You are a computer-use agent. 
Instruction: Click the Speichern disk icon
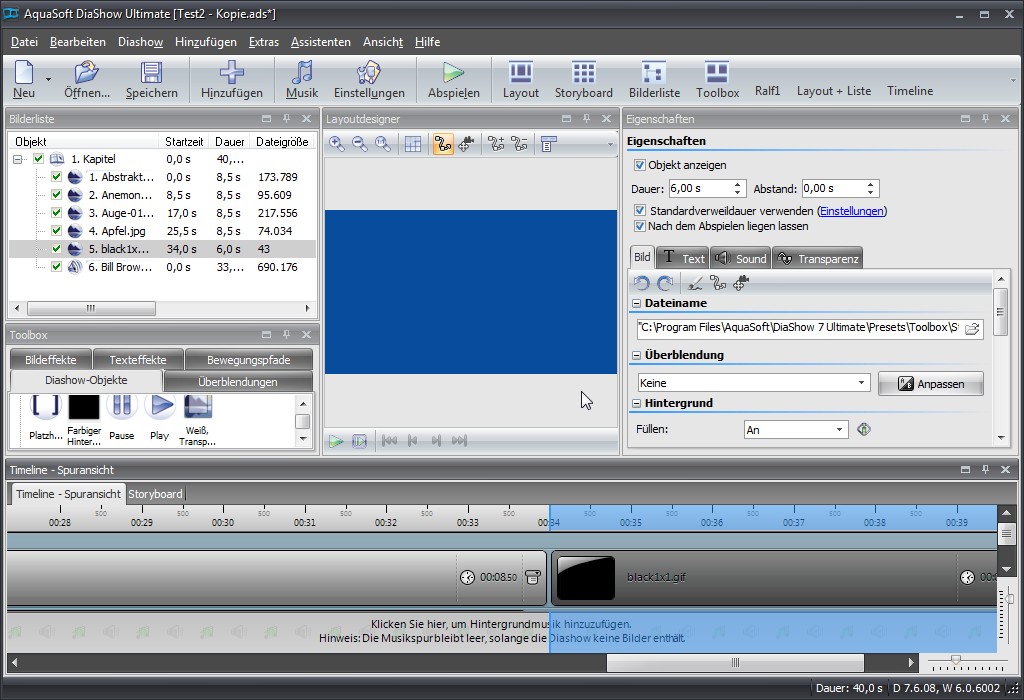pos(151,73)
